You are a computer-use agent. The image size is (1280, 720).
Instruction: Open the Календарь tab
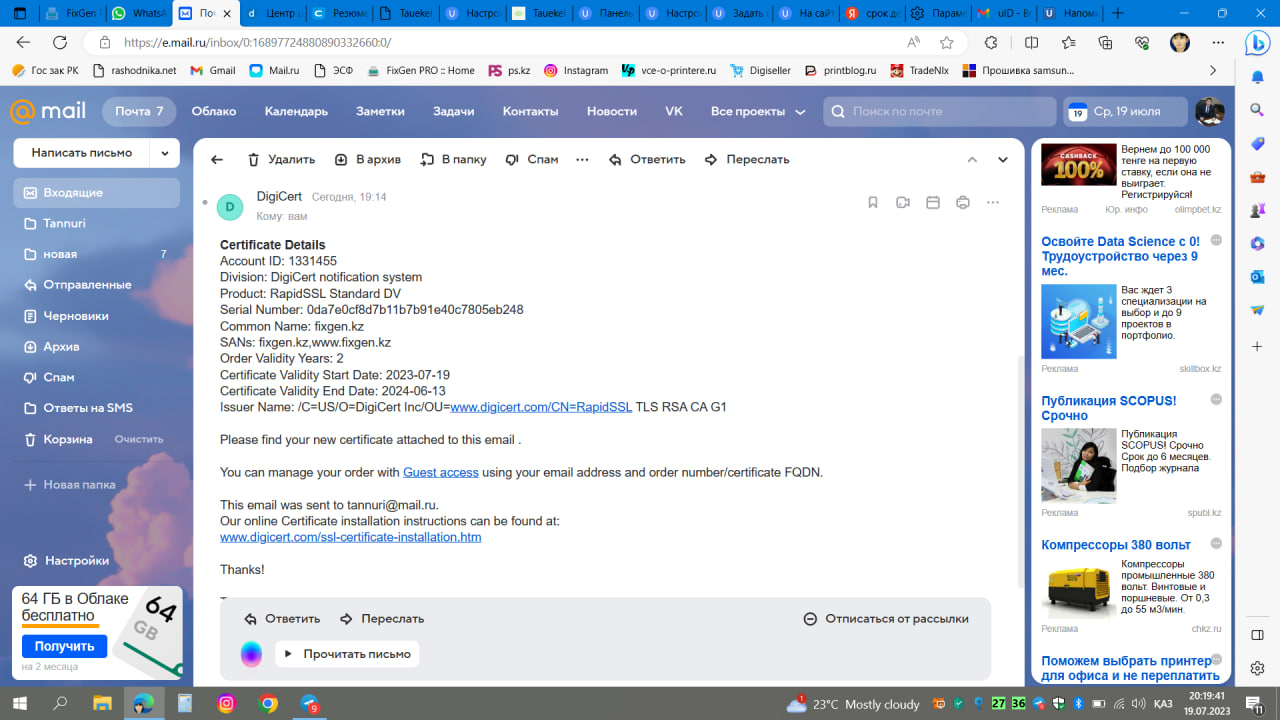coord(296,112)
